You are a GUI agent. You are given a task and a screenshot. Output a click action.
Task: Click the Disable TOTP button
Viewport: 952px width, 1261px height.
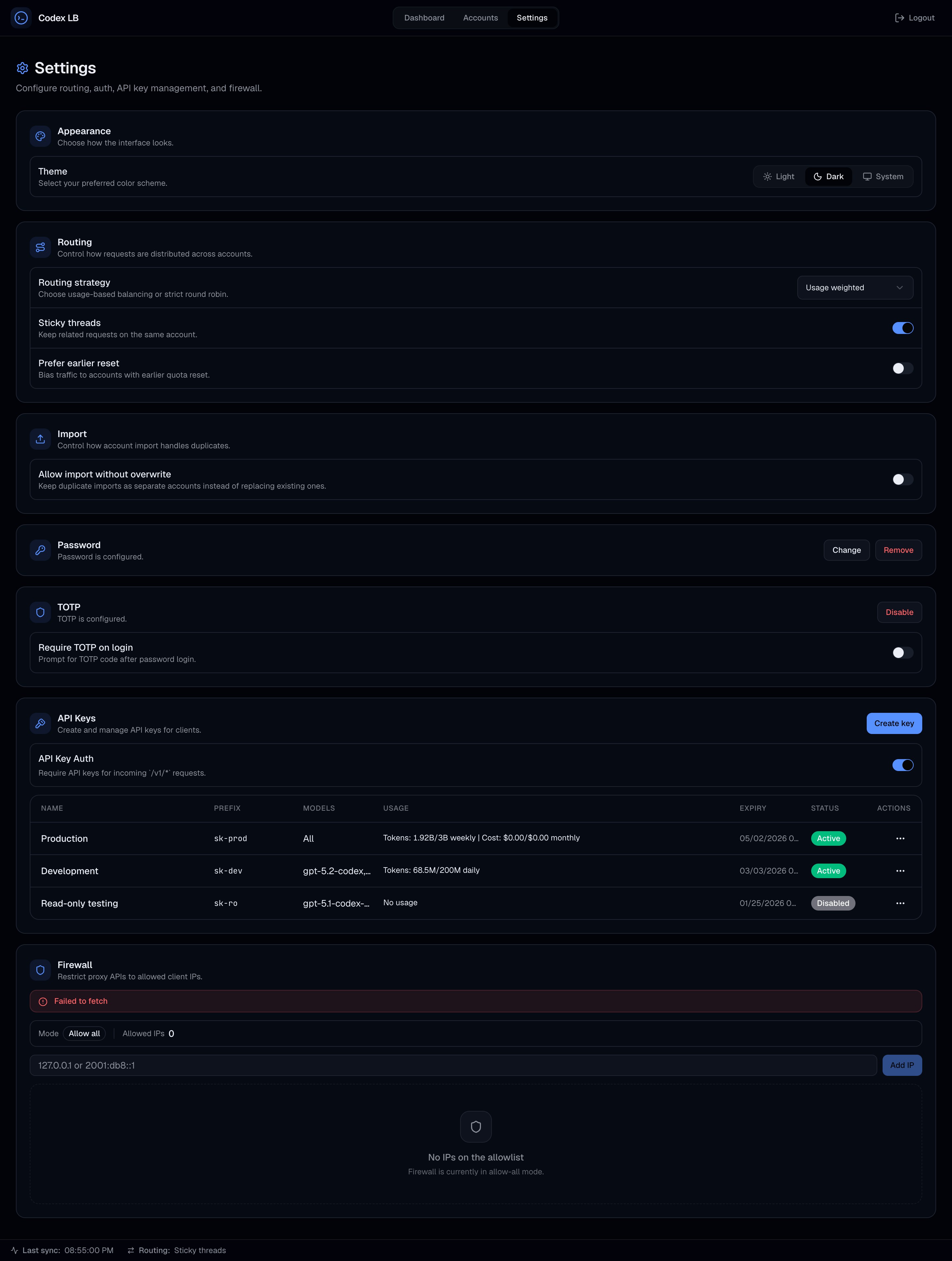coord(899,612)
